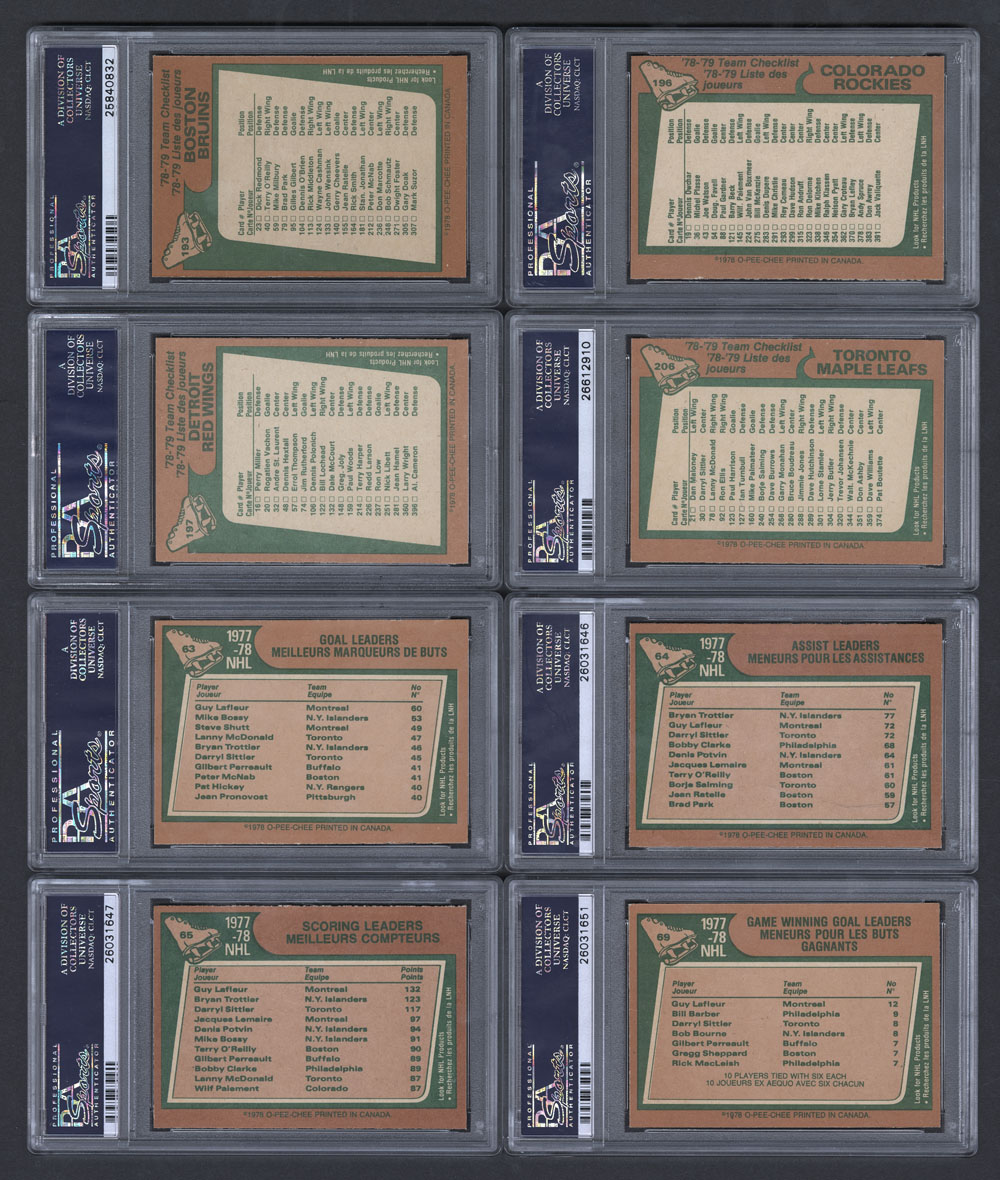Click Rick MacLeish row on Game Winning Goal card

[x=785, y=1063]
